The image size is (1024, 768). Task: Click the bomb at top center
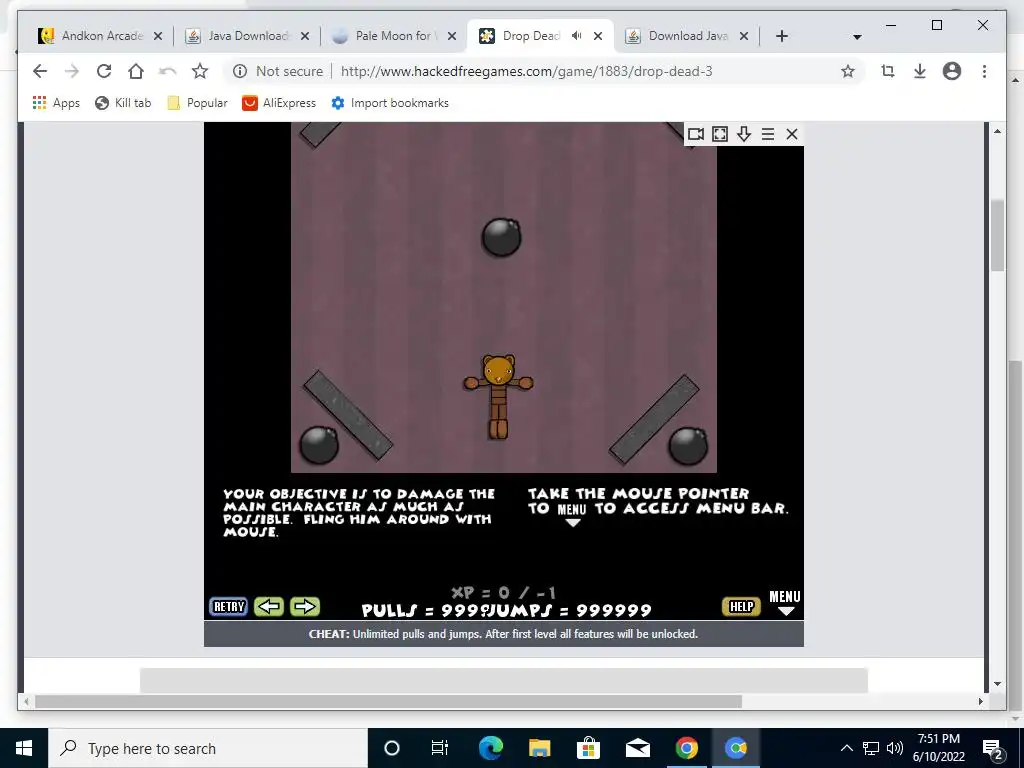click(501, 237)
